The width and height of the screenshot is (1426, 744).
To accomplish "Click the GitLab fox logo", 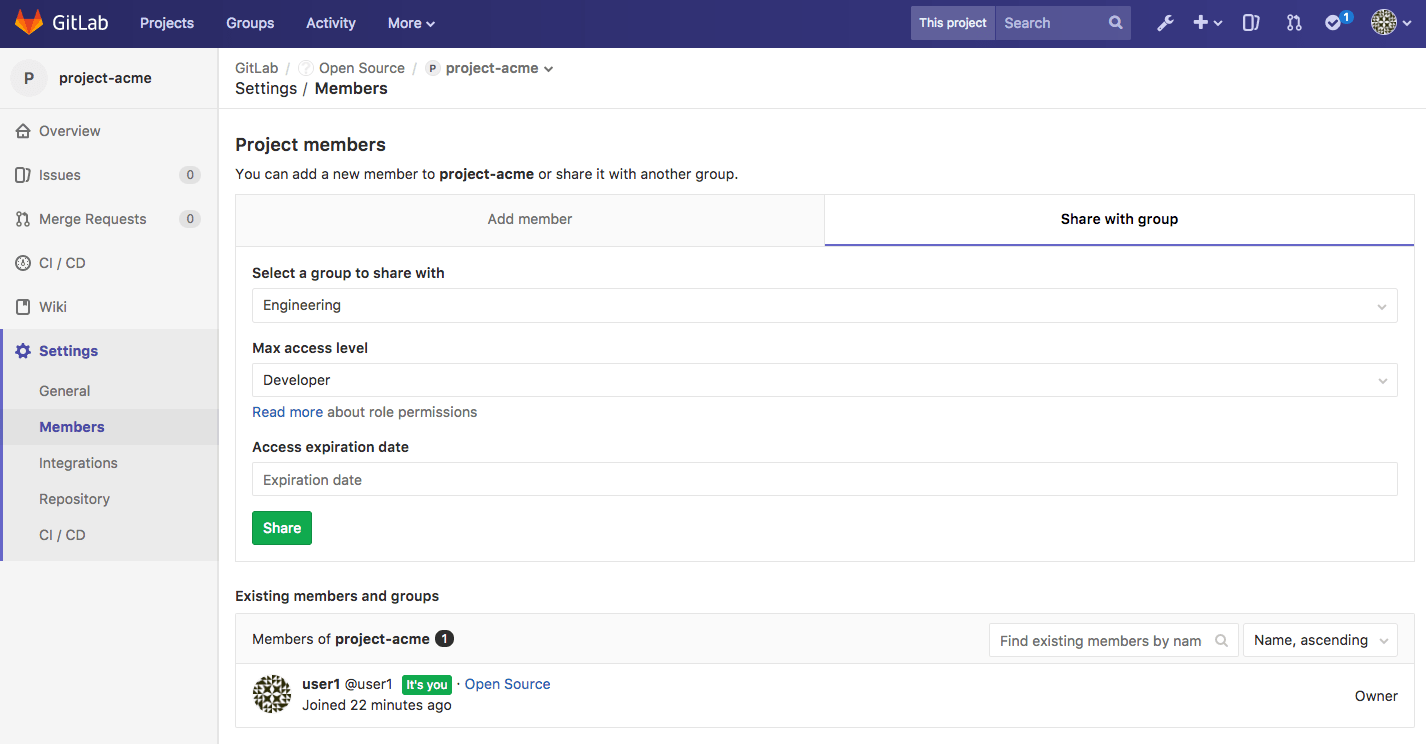I will point(29,20).
